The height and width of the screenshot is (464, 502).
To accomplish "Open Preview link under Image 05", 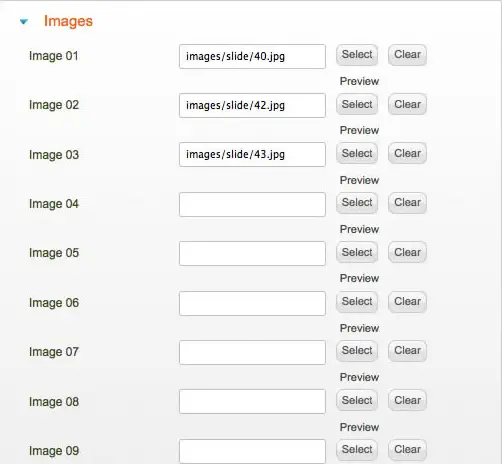I will (x=359, y=278).
